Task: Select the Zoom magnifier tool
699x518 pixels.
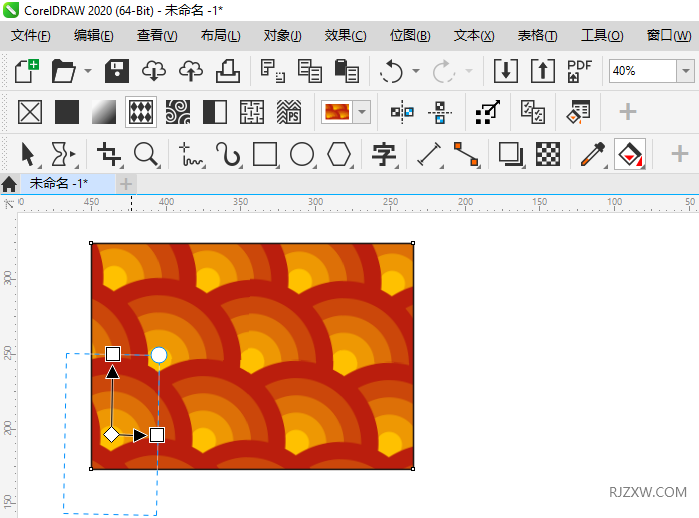Action: tap(147, 154)
